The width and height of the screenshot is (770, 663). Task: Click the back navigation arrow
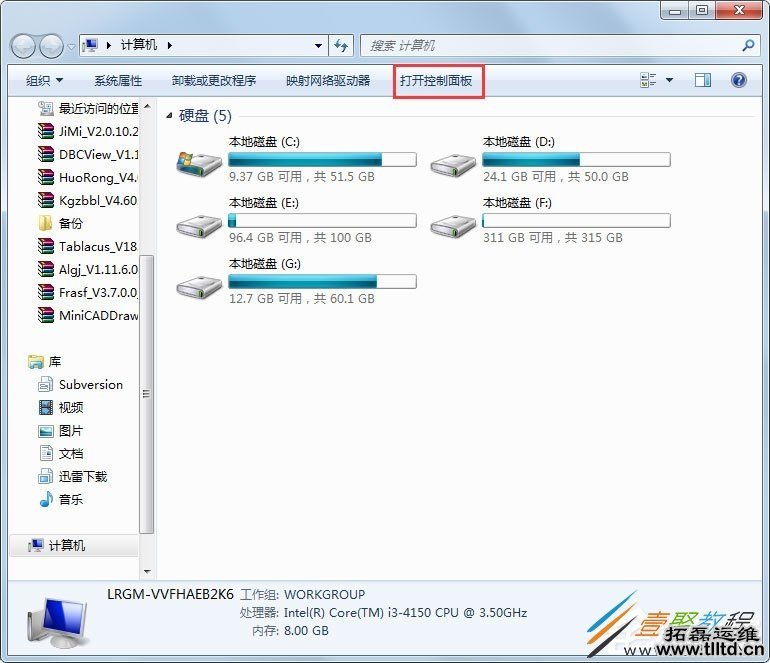click(x=23, y=46)
